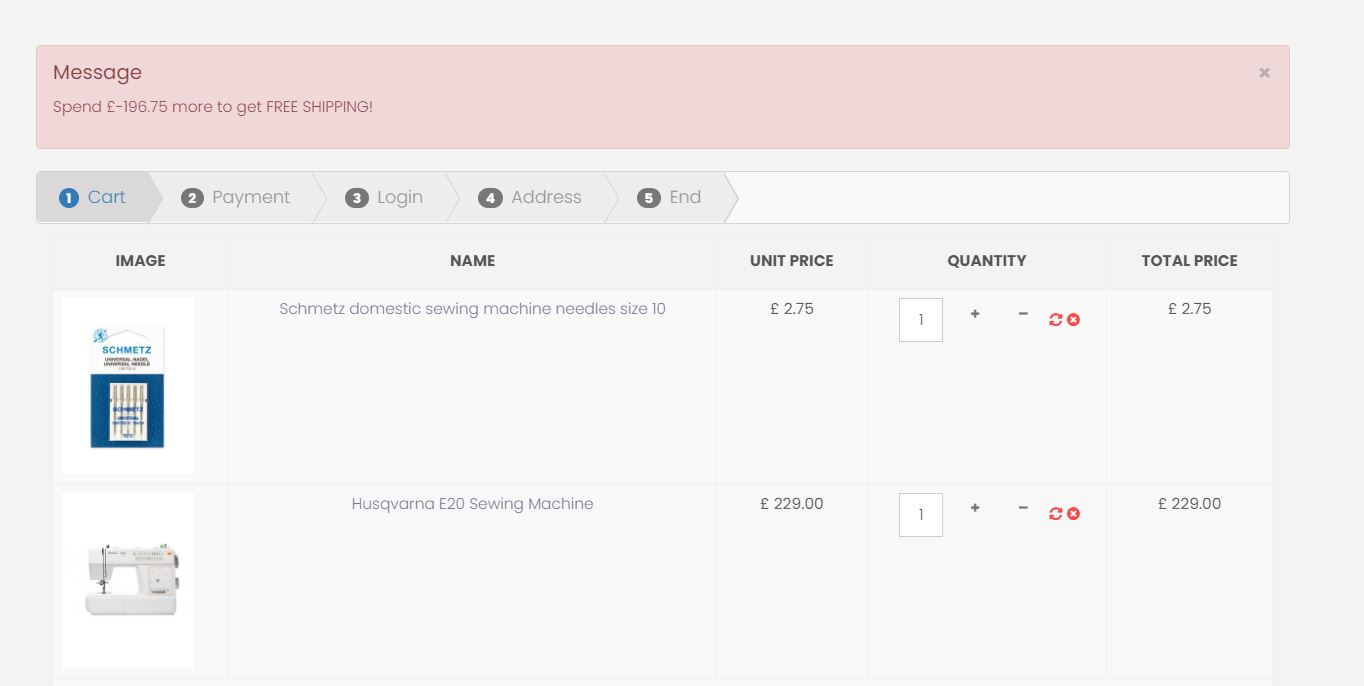
Task: Click the Husqvarna sewing machine thumbnail
Action: click(x=128, y=580)
